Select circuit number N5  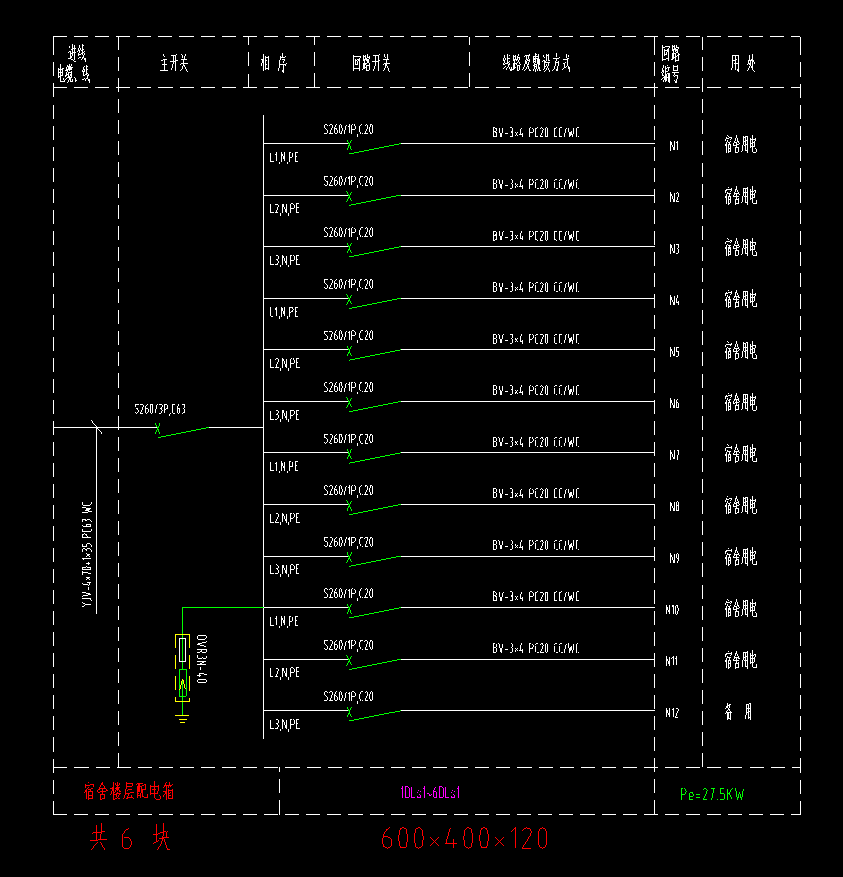(674, 352)
